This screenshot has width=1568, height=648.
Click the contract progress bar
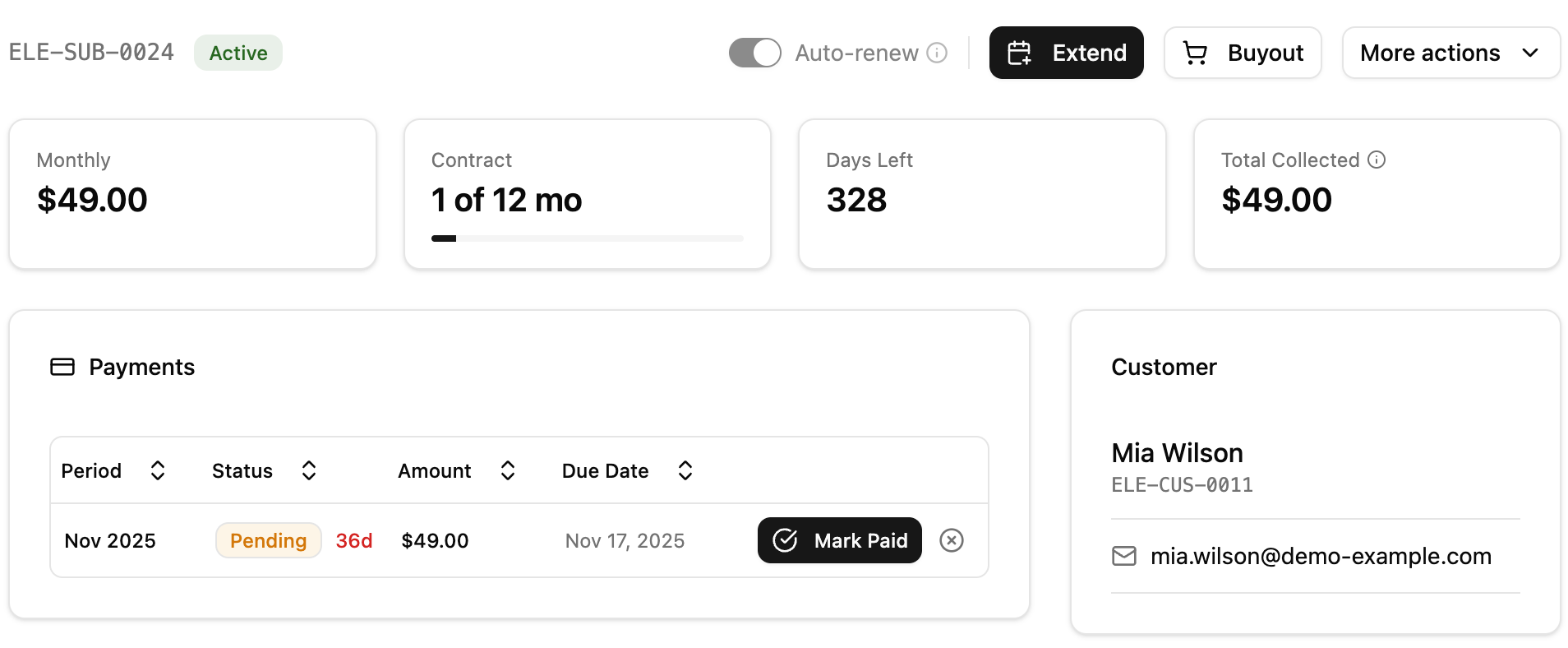click(x=587, y=238)
